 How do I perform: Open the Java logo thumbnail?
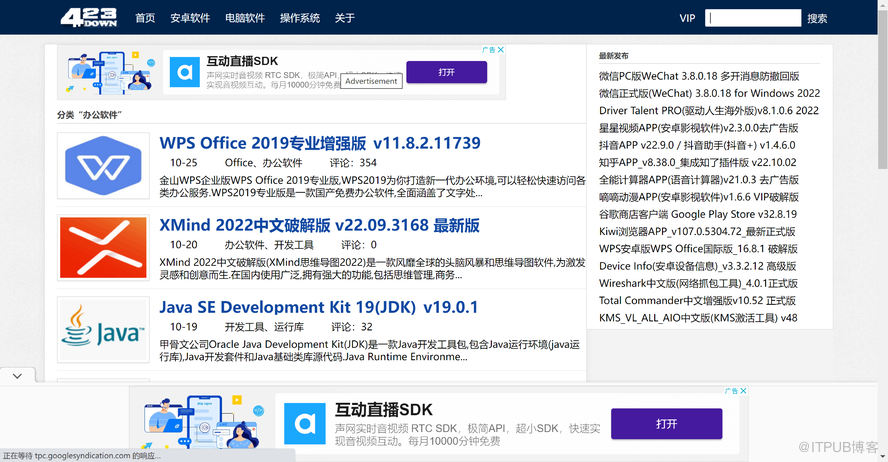click(x=103, y=330)
